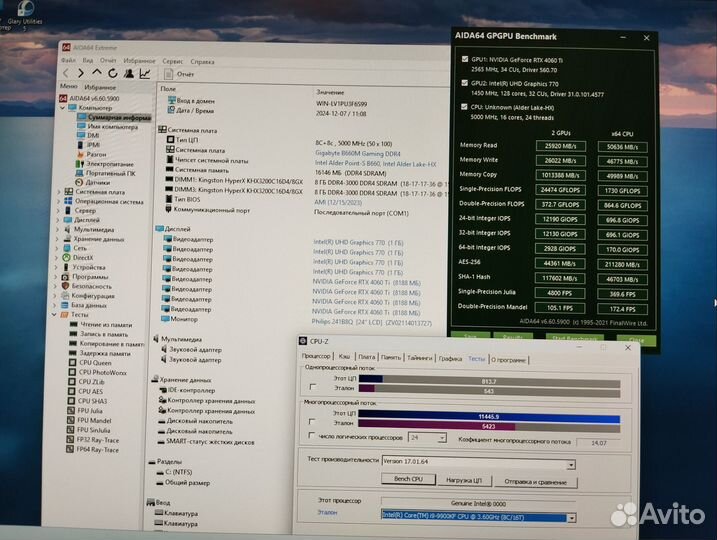Click the Refresh icon in AIDA64 toolbar
Screen dimensions: 717x540
[x=112, y=73]
